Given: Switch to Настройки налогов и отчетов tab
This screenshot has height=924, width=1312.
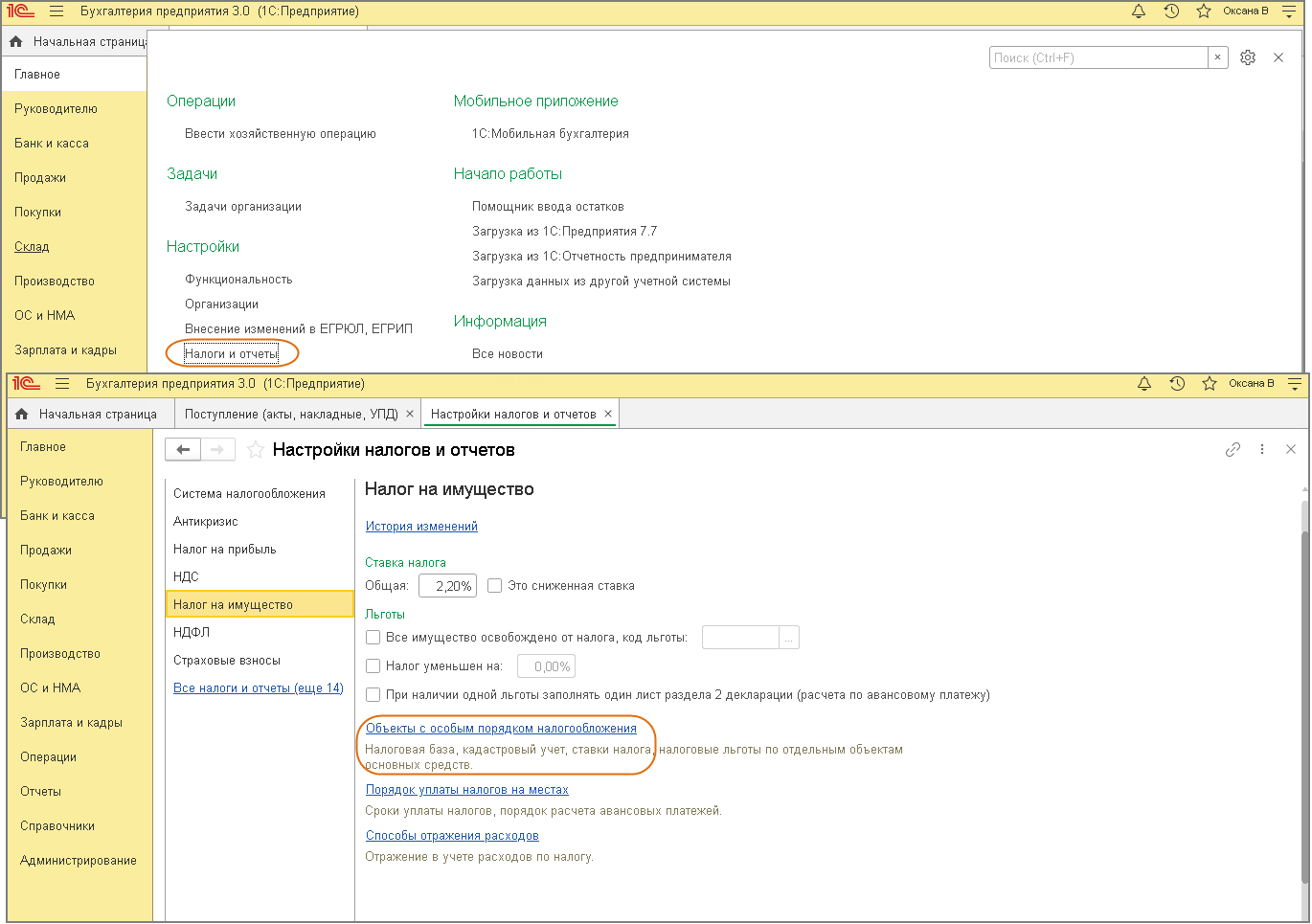Looking at the screenshot, I should tap(513, 414).
